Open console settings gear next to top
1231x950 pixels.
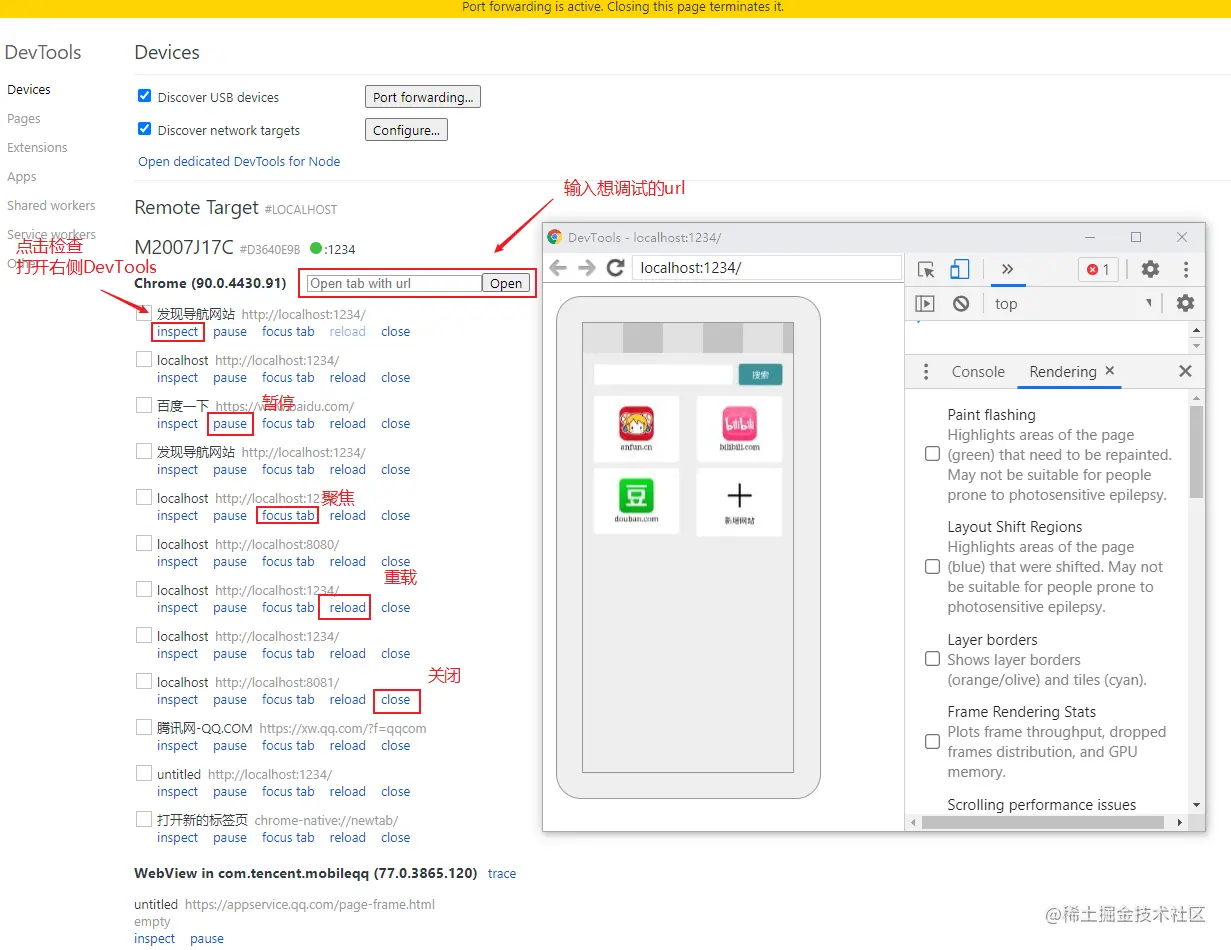1185,304
